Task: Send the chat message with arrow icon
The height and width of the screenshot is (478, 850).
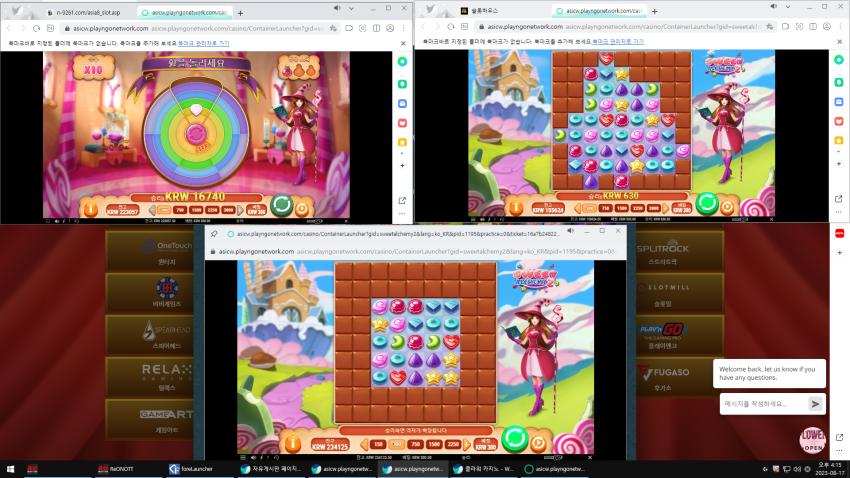Action: pyautogui.click(x=815, y=404)
